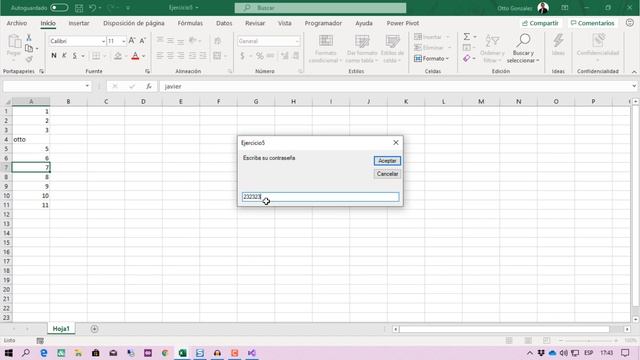Open the Name Box dropdown arrow

pos(87,86)
